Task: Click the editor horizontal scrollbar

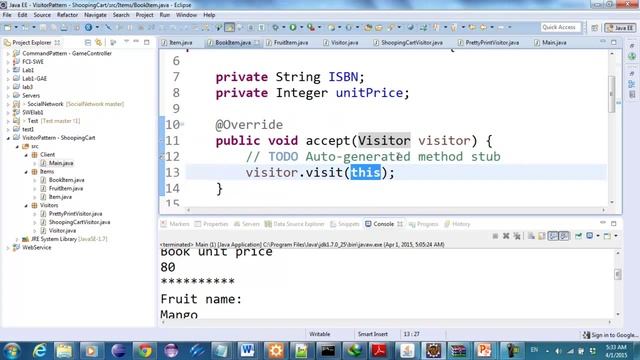Action: [396, 210]
